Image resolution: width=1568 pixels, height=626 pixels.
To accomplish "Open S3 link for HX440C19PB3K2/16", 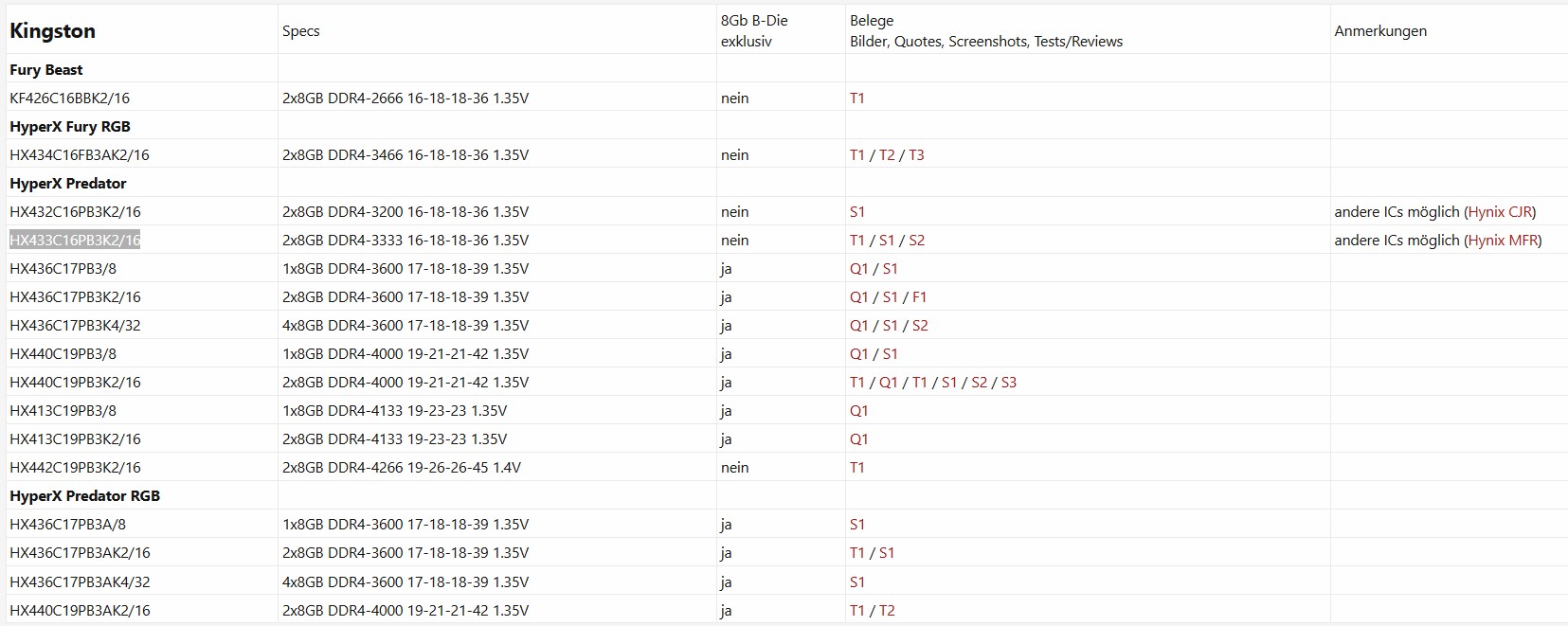I will tap(1008, 383).
